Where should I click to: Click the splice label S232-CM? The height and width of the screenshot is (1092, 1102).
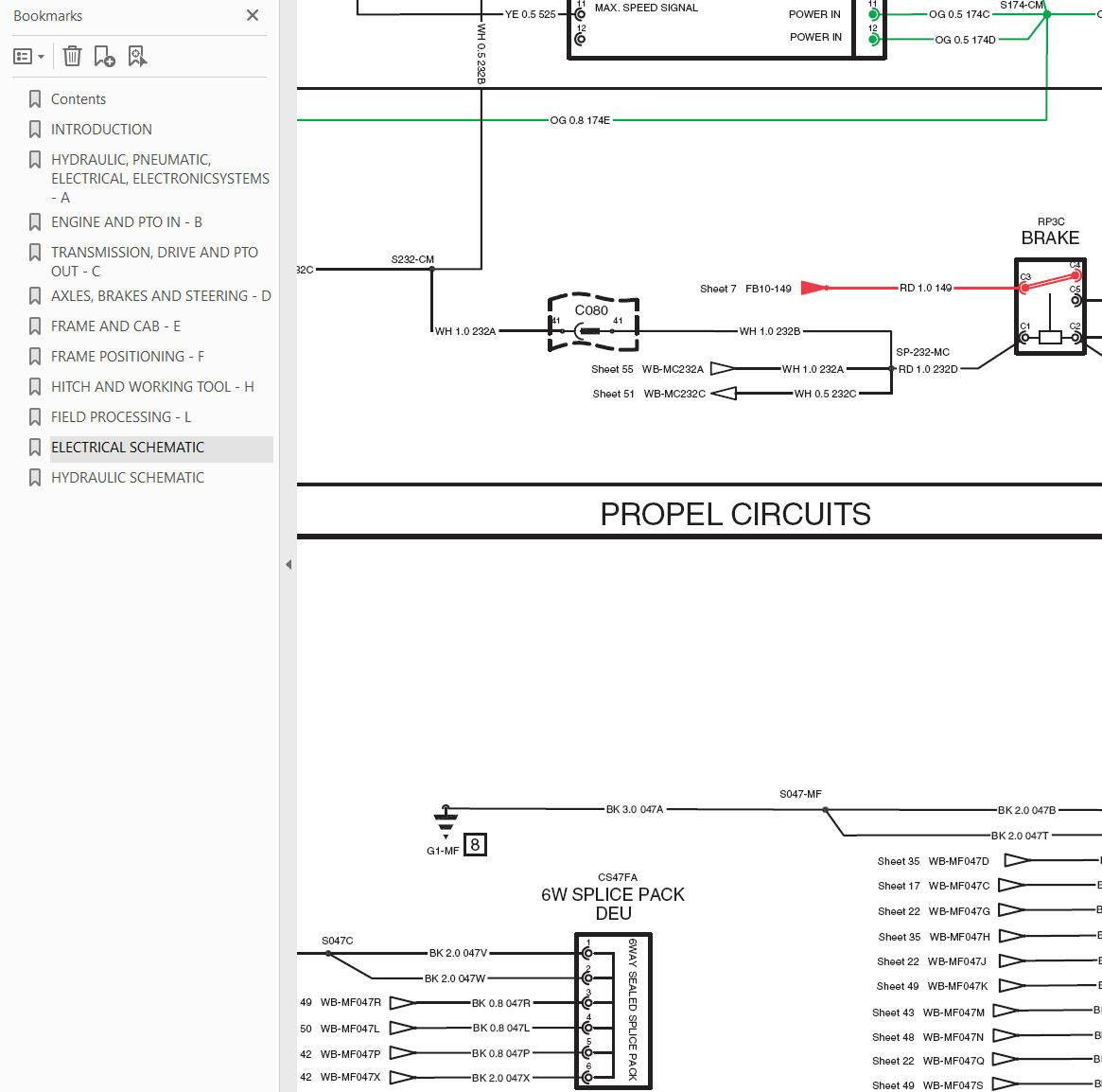click(x=412, y=259)
